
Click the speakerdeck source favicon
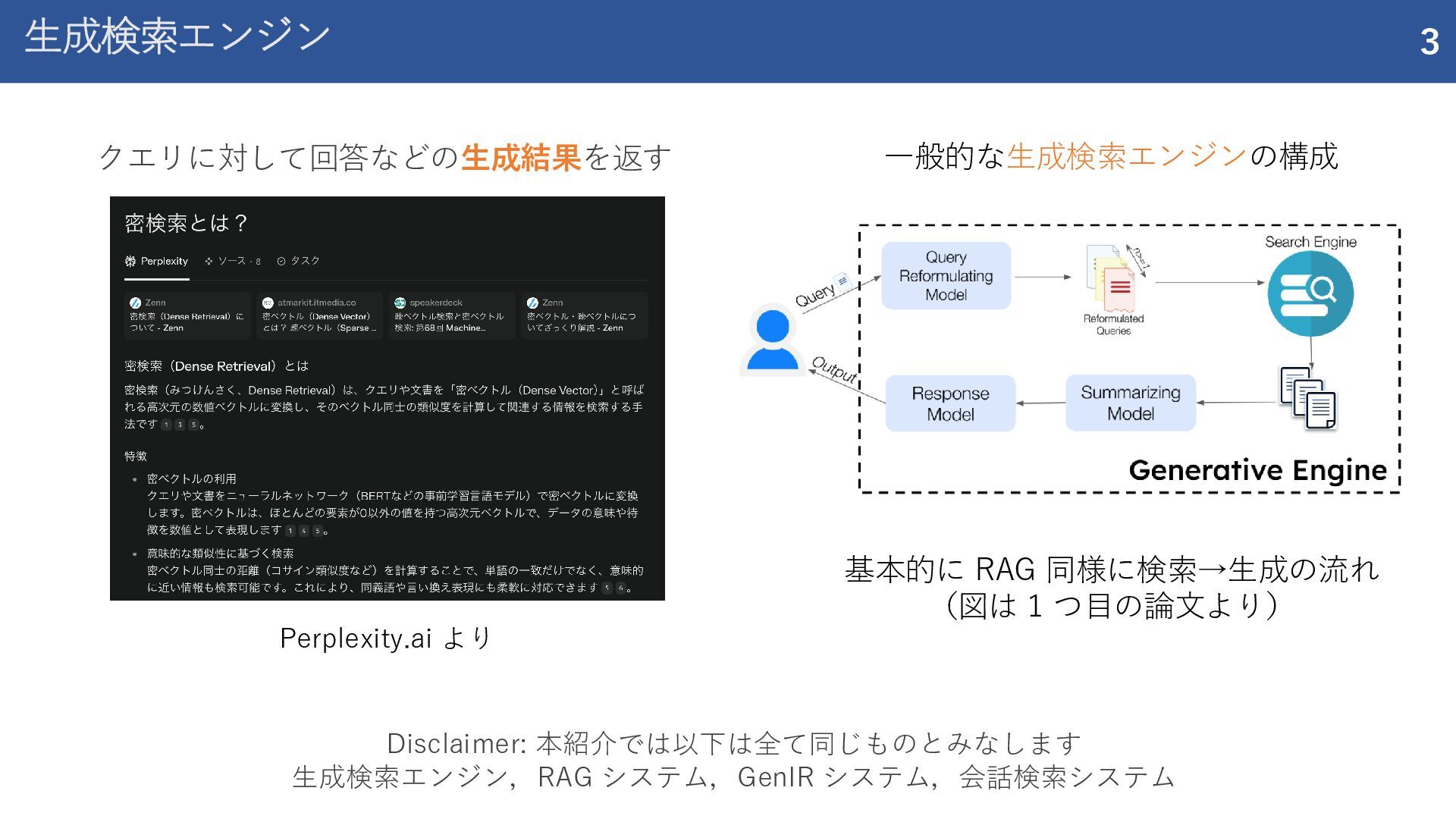coord(400,303)
